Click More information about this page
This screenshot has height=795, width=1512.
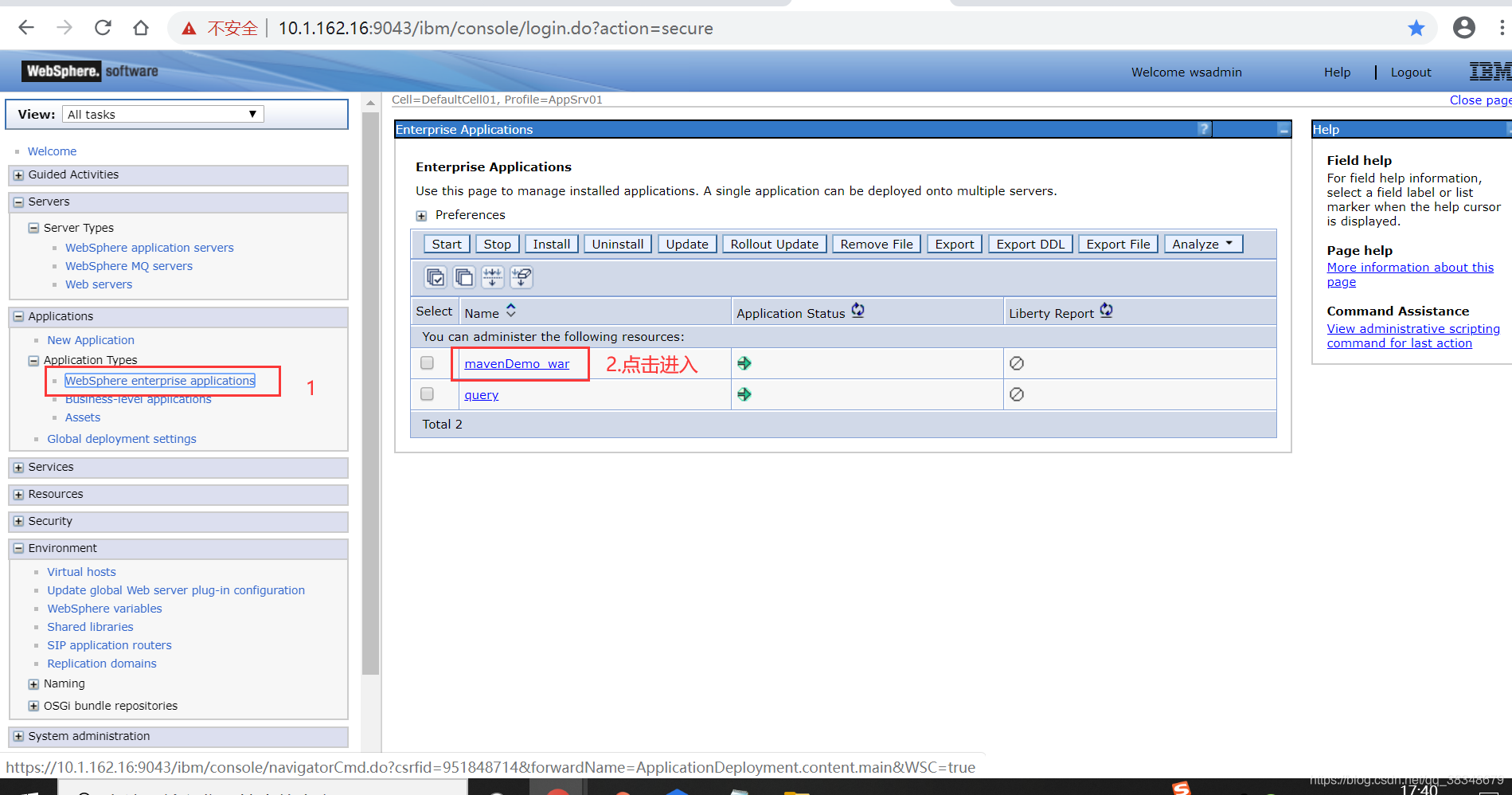click(1410, 275)
